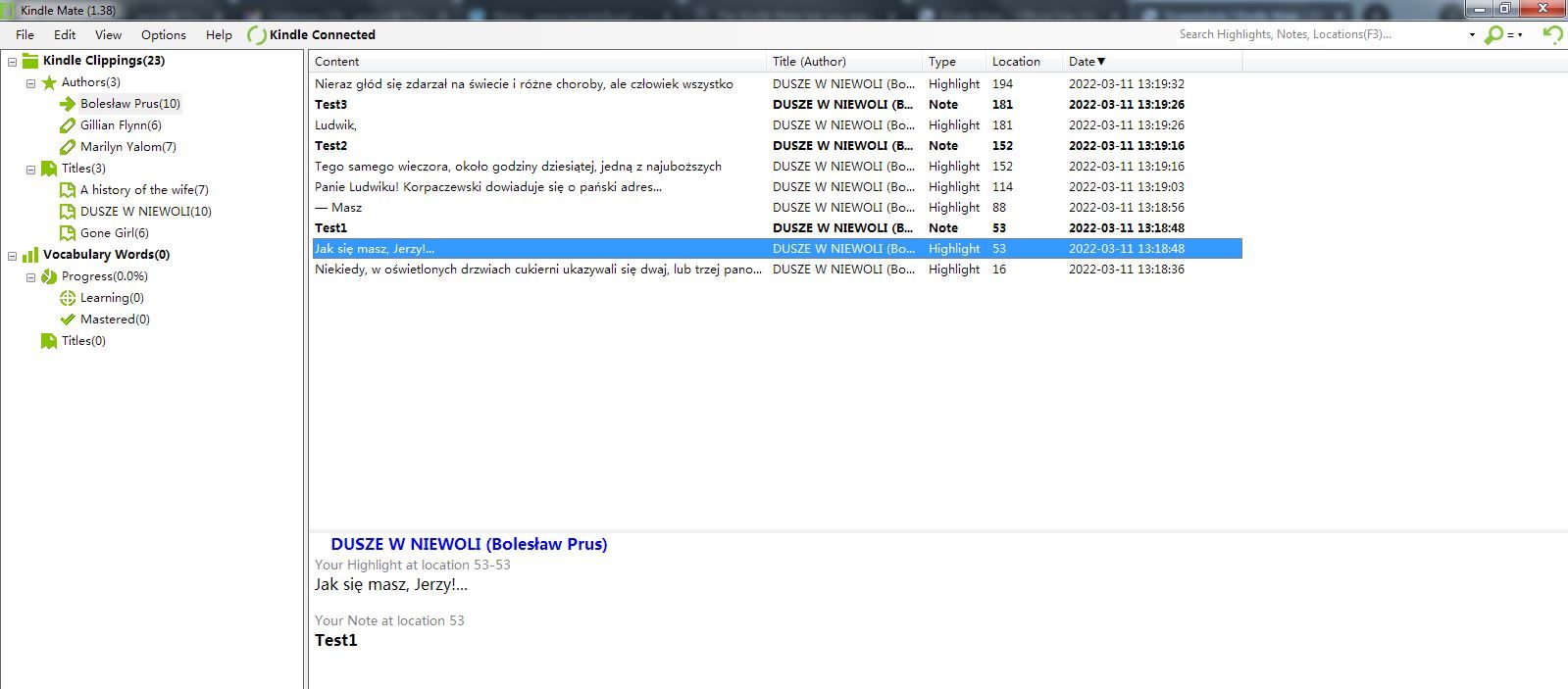The image size is (1568, 689).
Task: Click the Kindle Connected status ring icon
Action: coord(256,35)
